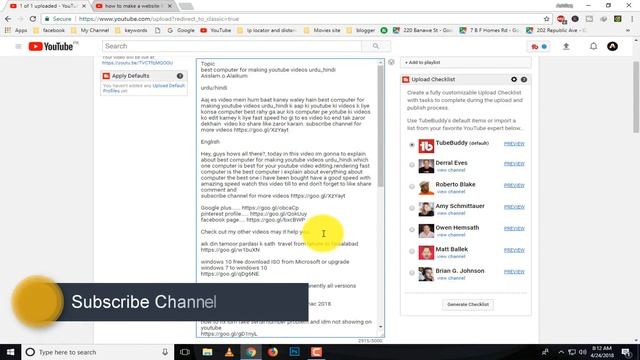This screenshot has height=360, width=640.
Task: Select Owen Hemsath checklist radio button
Action: point(412,230)
